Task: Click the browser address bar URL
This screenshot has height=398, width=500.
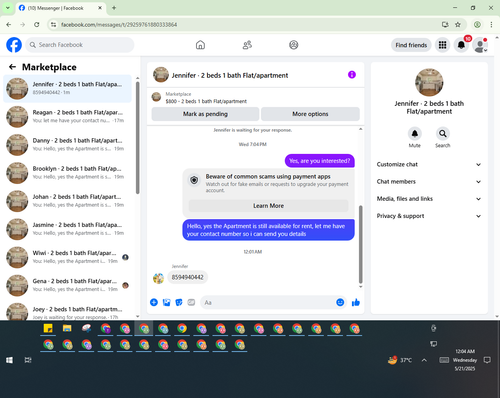Action: pyautogui.click(x=119, y=25)
